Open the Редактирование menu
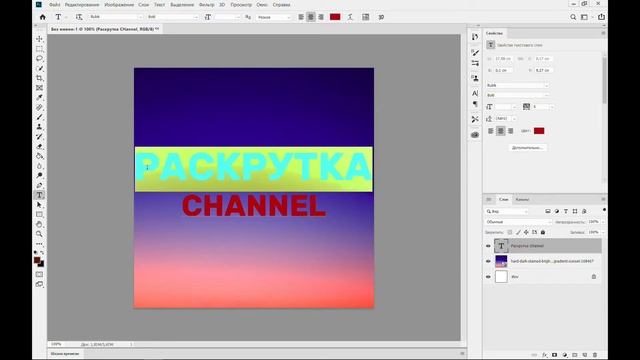Image resolution: width=640 pixels, height=360 pixels. 82,4
